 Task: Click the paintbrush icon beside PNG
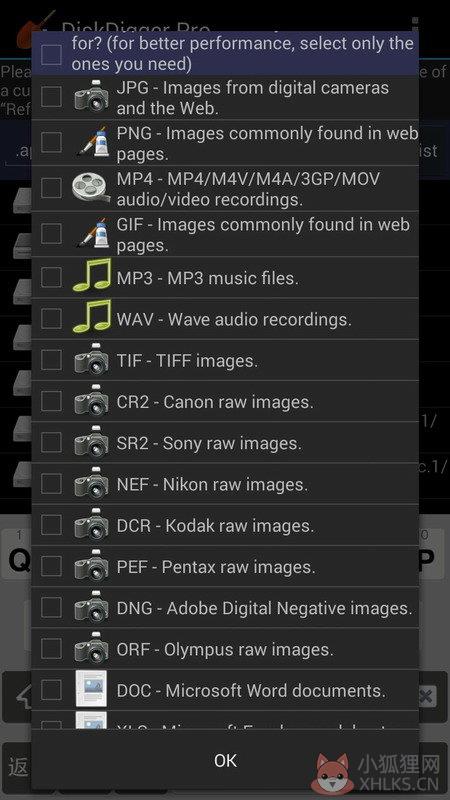(93, 142)
